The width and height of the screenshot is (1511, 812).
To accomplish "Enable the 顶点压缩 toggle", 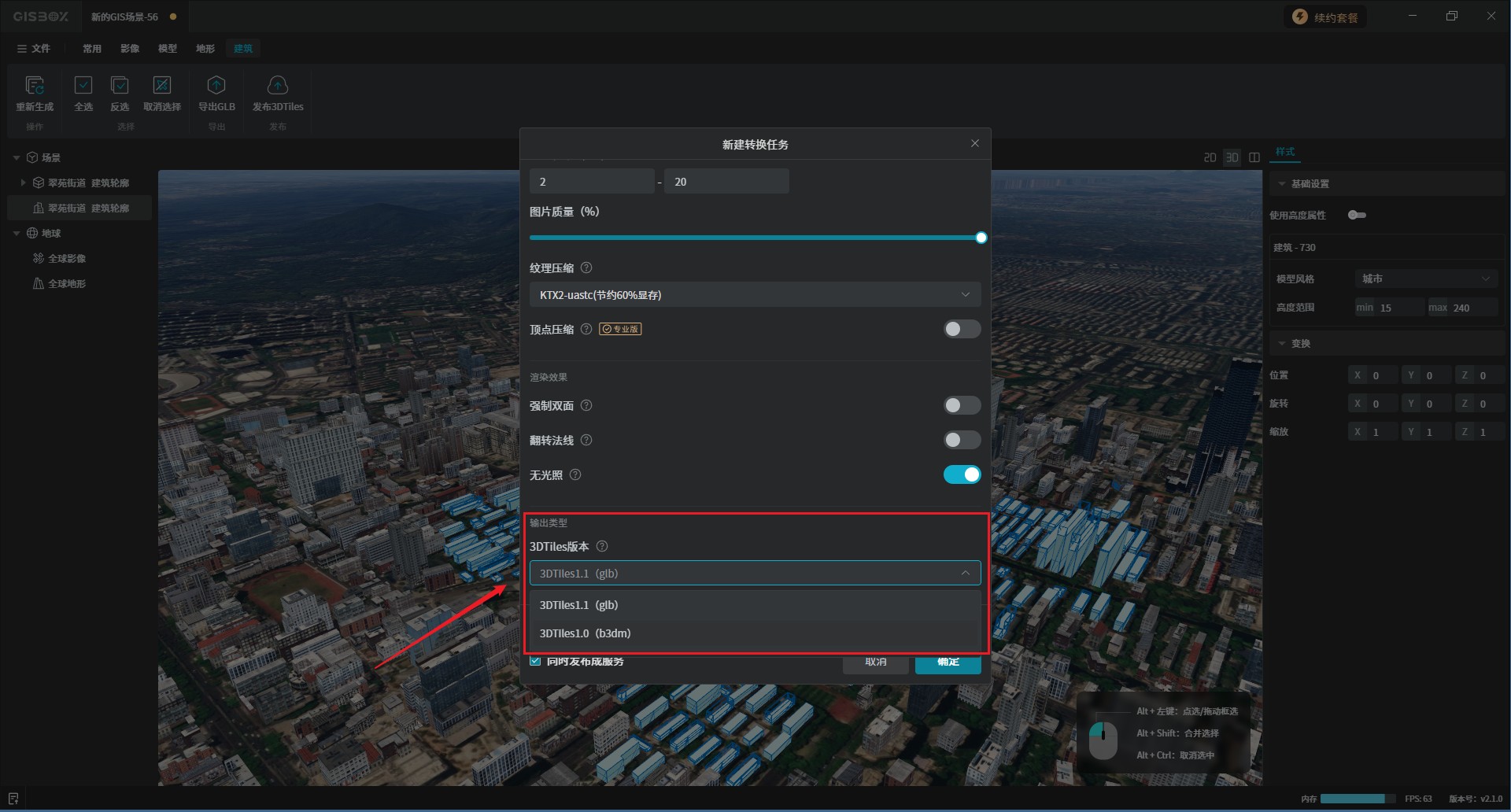I will tap(962, 329).
